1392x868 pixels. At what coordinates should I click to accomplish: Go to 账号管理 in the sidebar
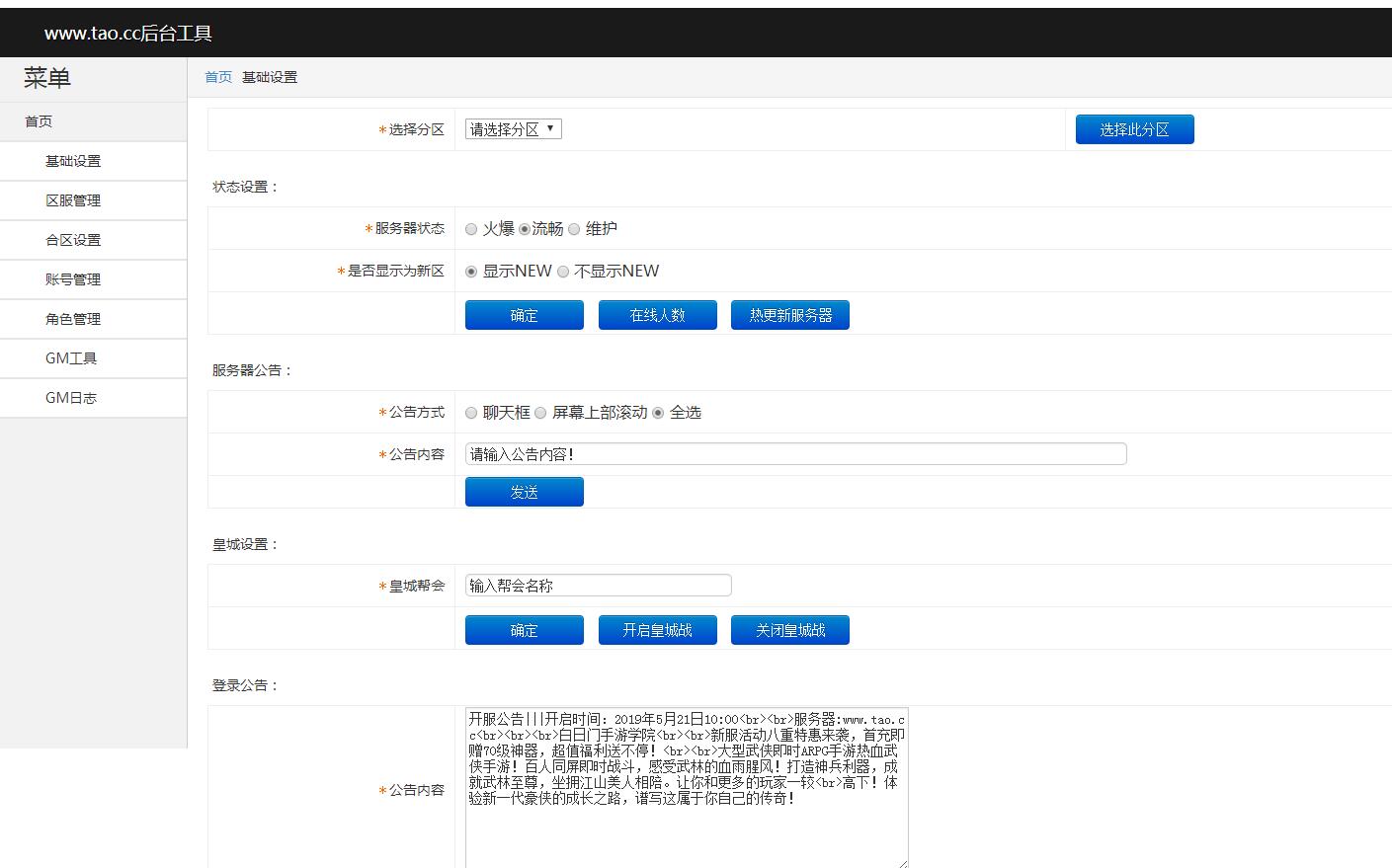[73, 279]
